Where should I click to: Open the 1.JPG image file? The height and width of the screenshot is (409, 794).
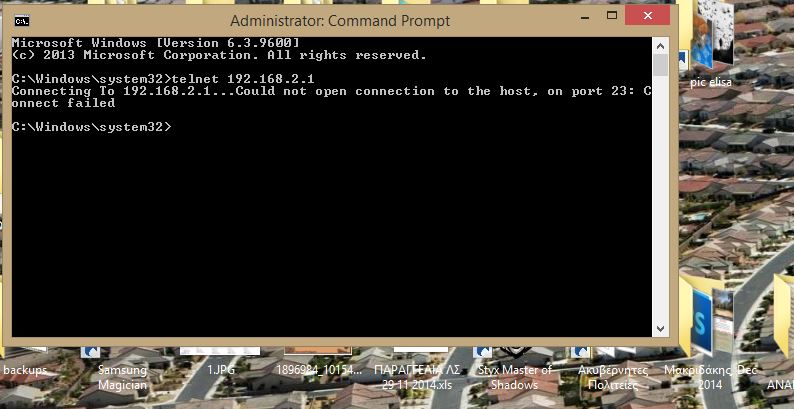[221, 370]
